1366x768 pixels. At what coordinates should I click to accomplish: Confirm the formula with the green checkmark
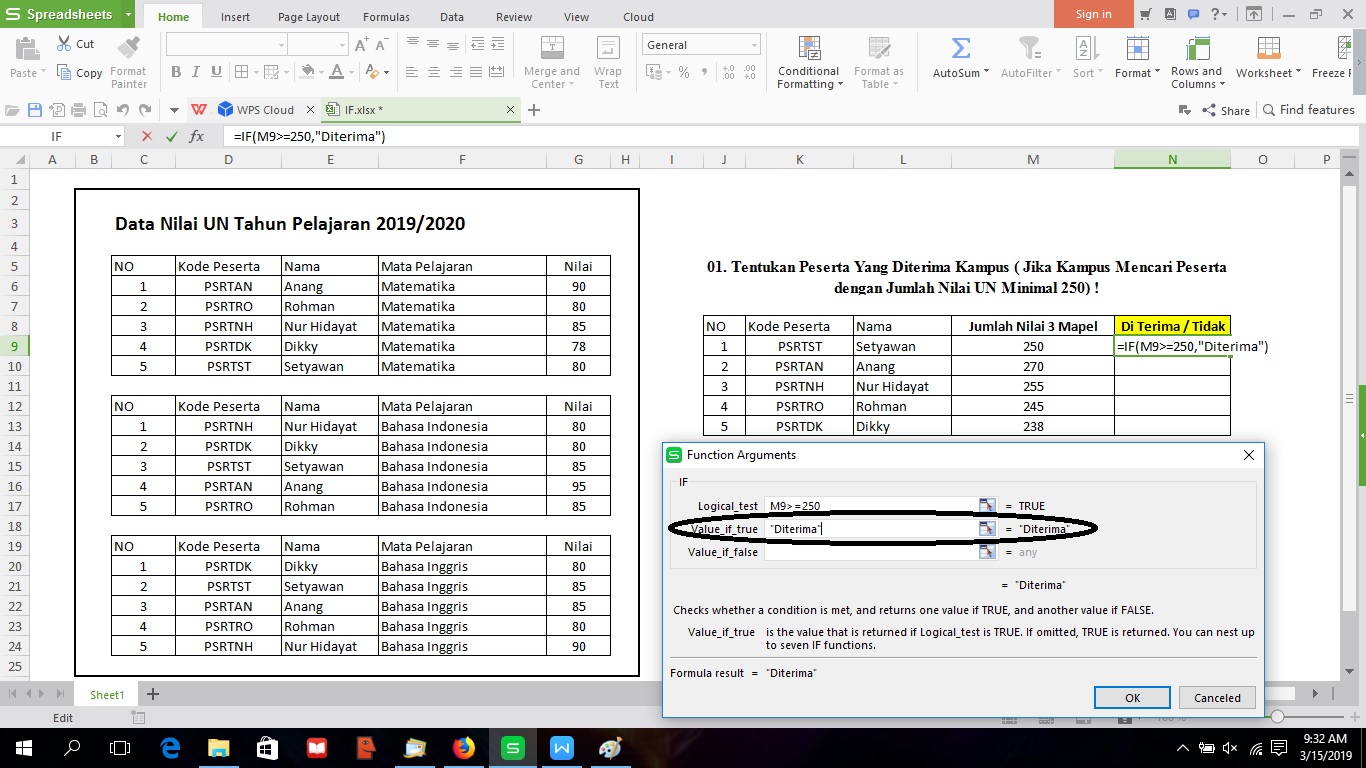pos(172,136)
